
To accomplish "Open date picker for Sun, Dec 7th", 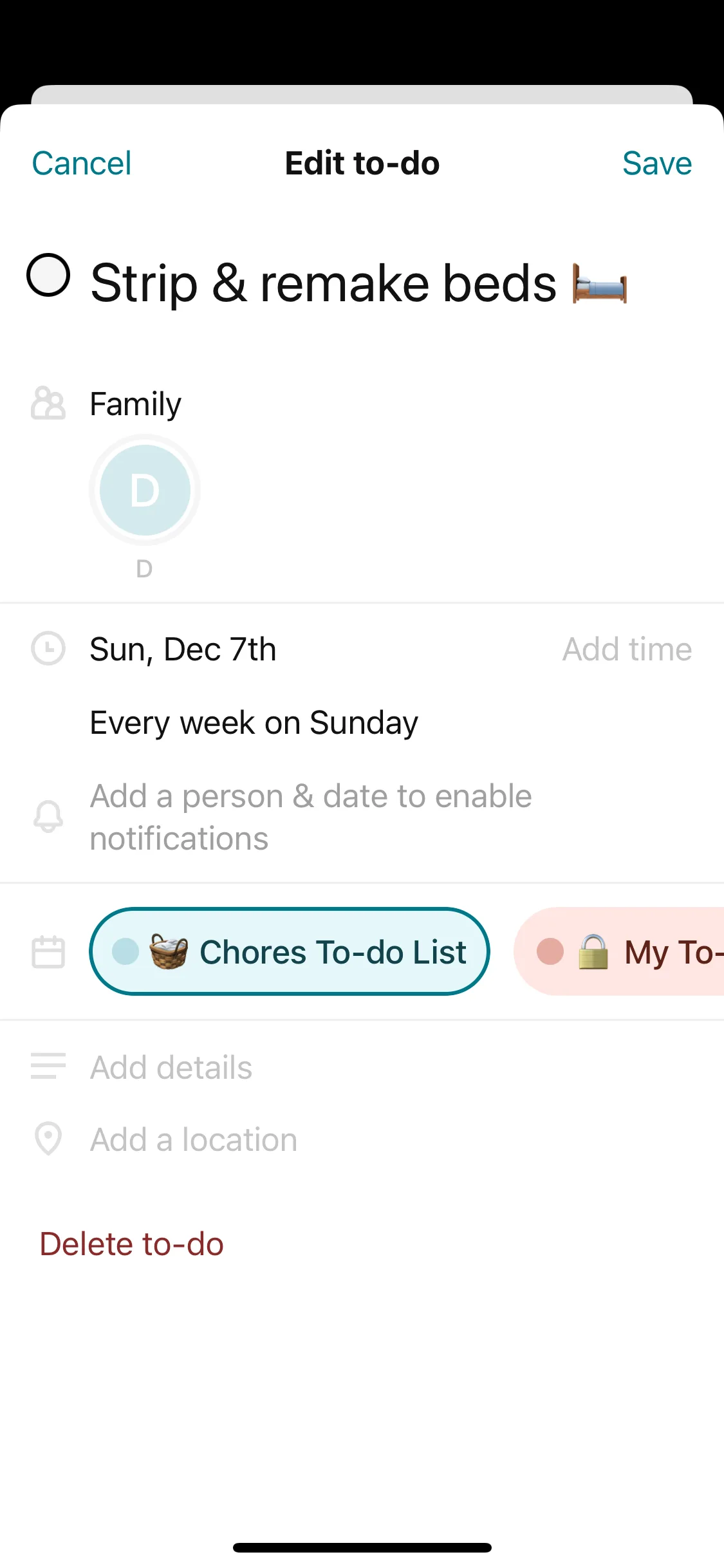I will 183,649.
